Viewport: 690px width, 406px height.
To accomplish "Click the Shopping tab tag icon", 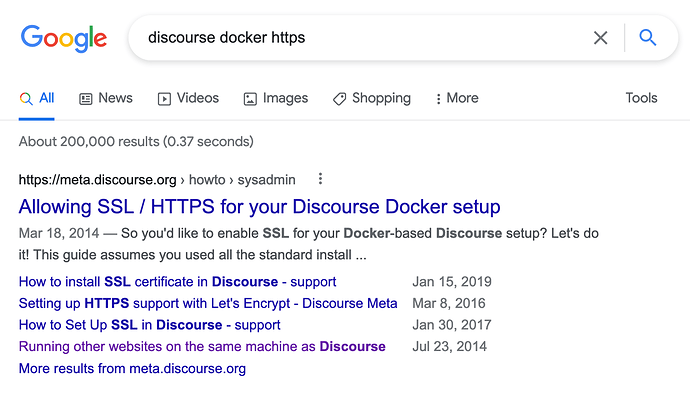I will pos(339,99).
